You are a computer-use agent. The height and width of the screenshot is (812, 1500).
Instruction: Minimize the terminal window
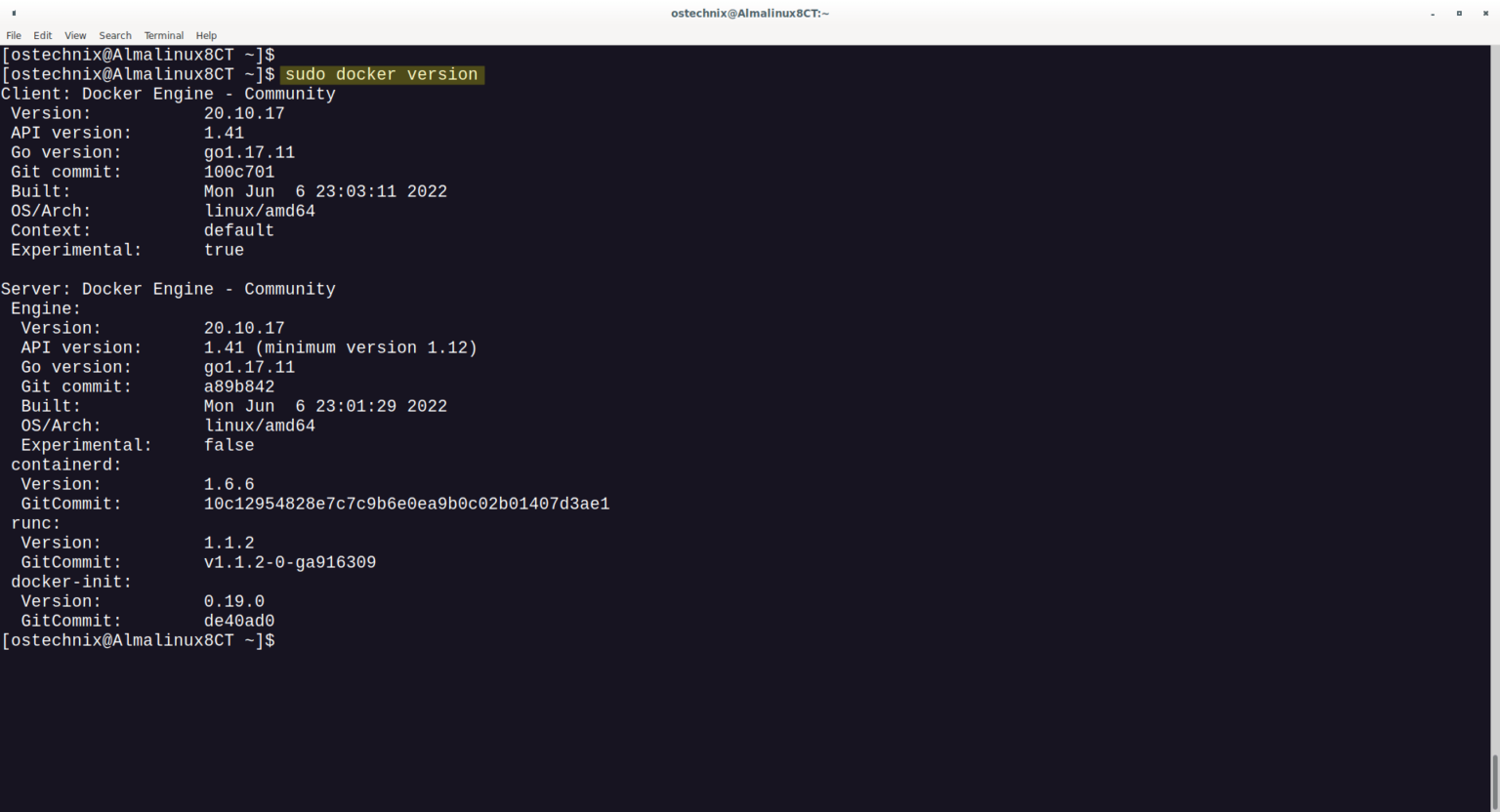coord(1433,14)
